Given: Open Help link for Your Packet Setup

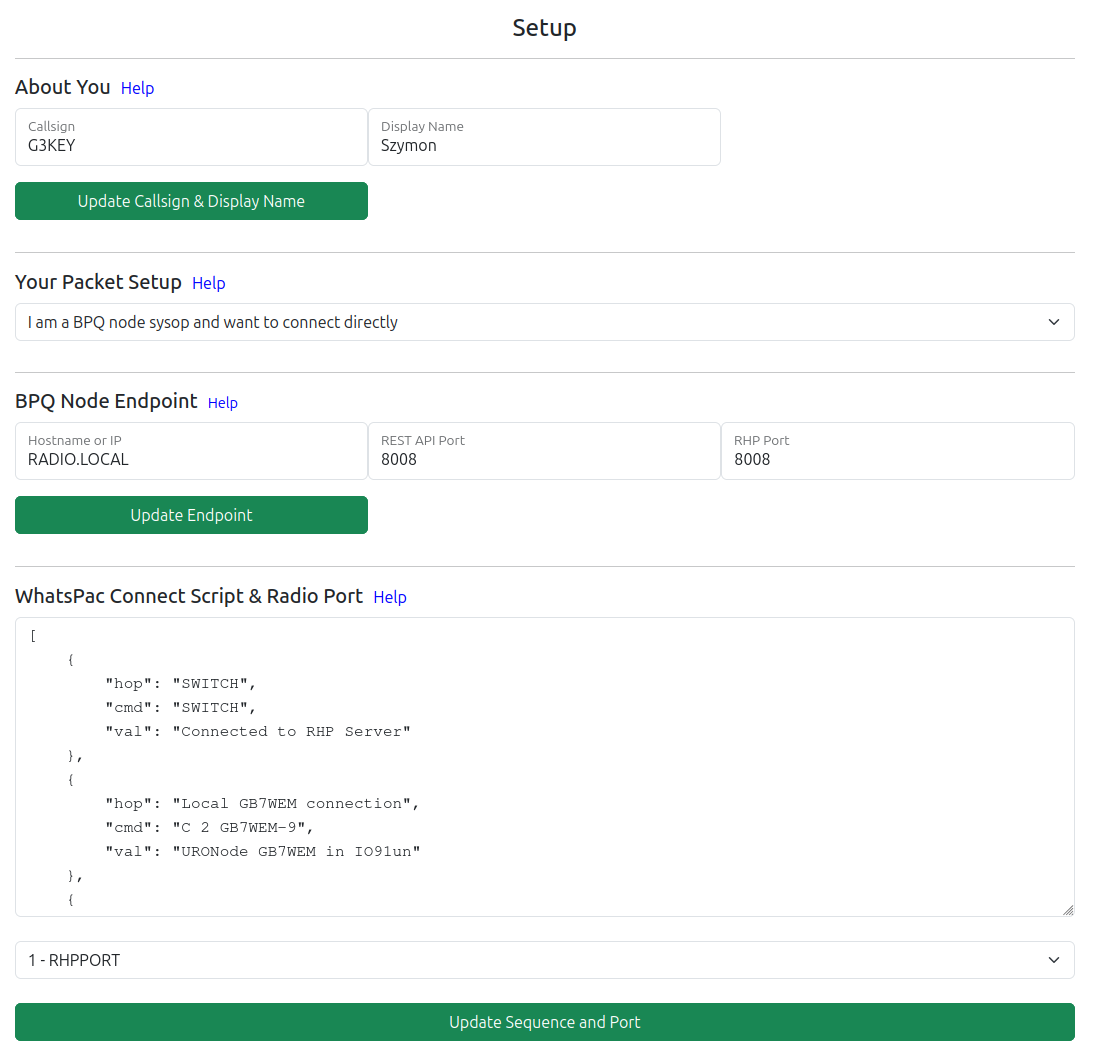Looking at the screenshot, I should click(208, 283).
